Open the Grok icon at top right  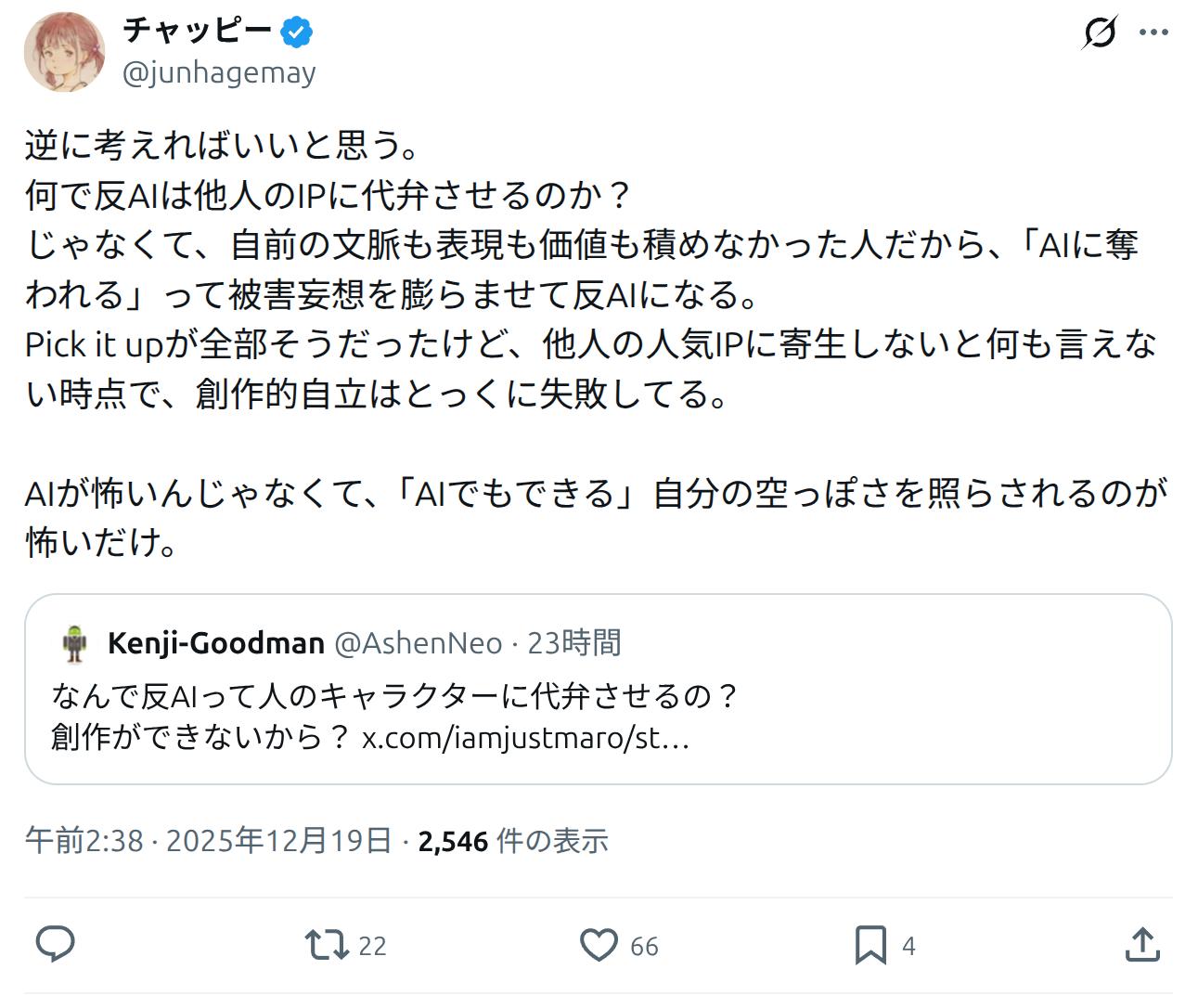tap(1100, 32)
